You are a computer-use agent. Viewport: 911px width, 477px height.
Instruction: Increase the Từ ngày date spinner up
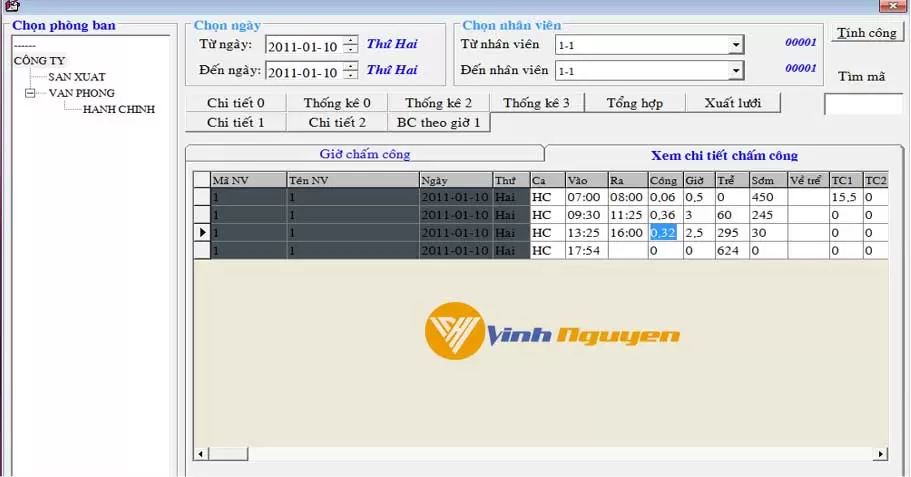coord(350,41)
